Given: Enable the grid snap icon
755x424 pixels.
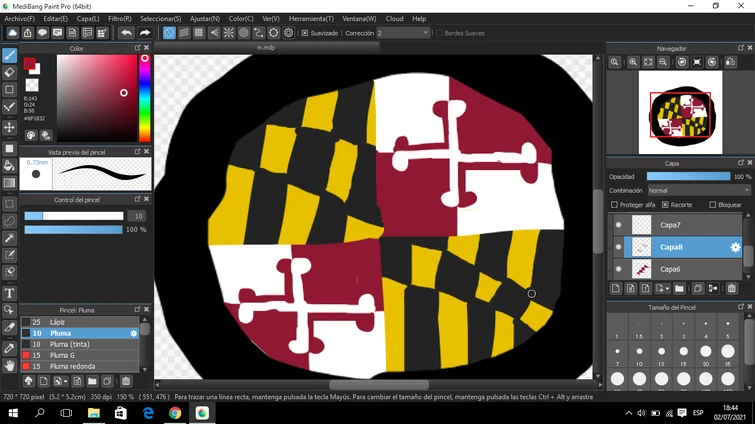Looking at the screenshot, I should 199,33.
